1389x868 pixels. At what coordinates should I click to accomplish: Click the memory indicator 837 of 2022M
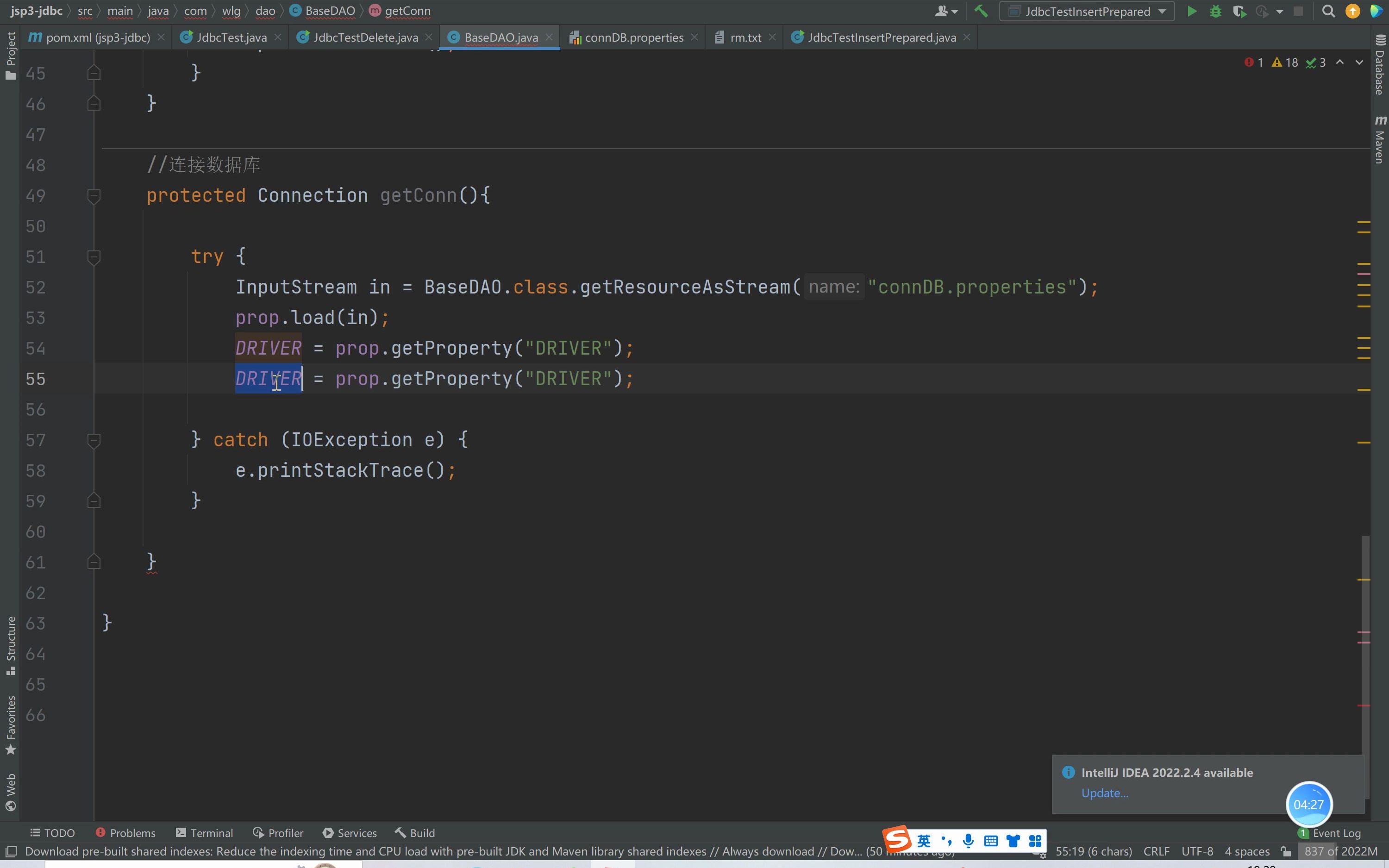(x=1340, y=851)
